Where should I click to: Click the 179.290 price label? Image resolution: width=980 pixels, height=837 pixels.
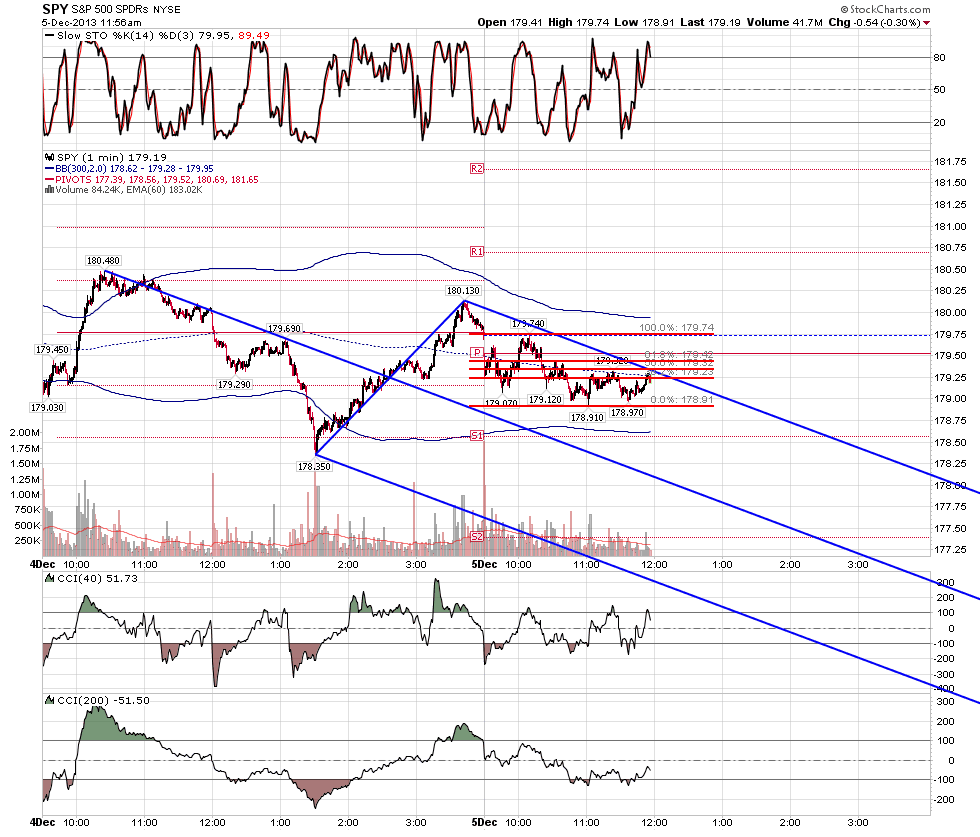tap(234, 384)
